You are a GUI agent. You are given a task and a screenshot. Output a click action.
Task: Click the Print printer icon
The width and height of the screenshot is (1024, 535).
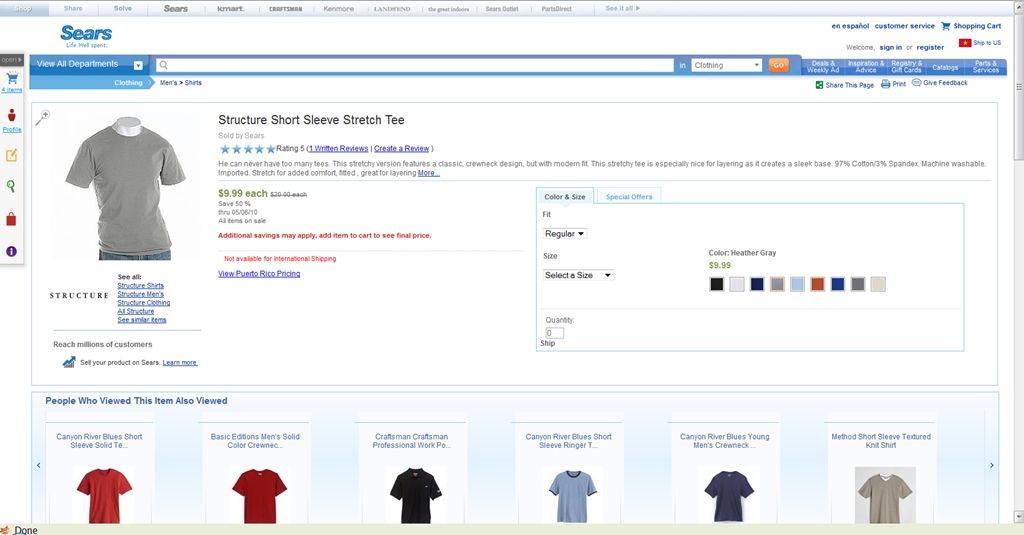(x=885, y=84)
